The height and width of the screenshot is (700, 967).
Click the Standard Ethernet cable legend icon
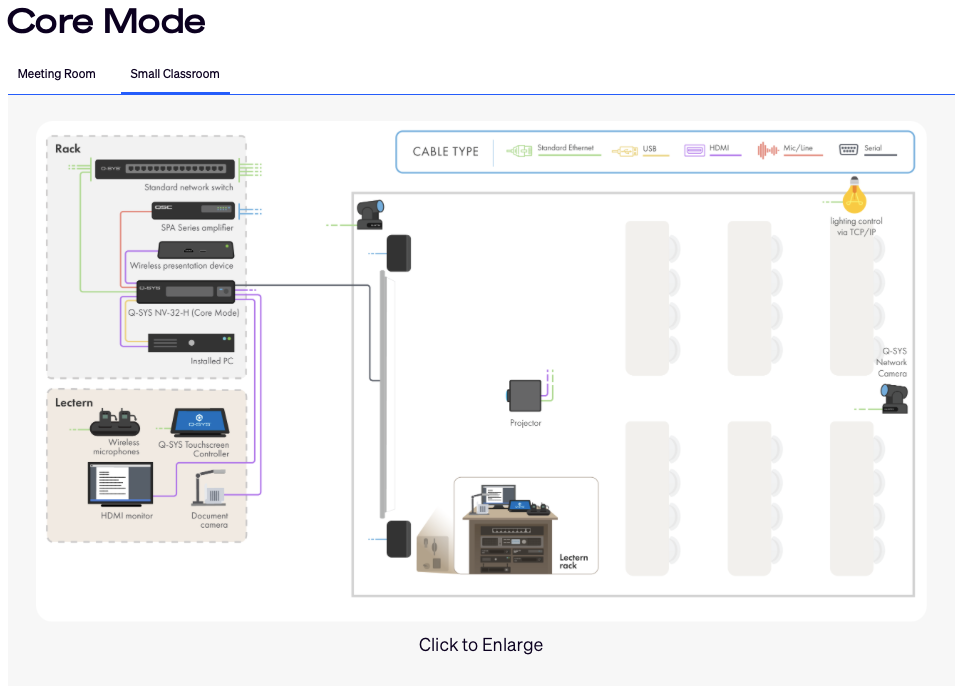click(519, 150)
